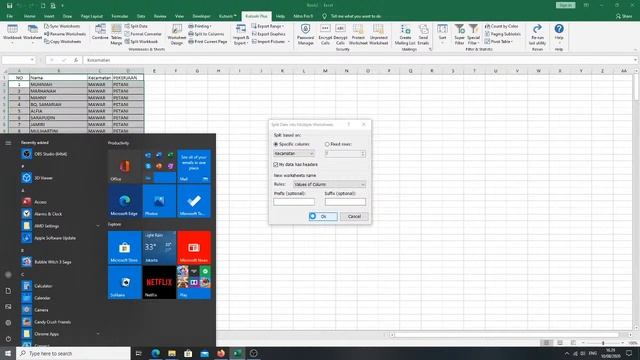Click the Suffix (optional) input field
The image size is (640, 360).
(x=345, y=202)
